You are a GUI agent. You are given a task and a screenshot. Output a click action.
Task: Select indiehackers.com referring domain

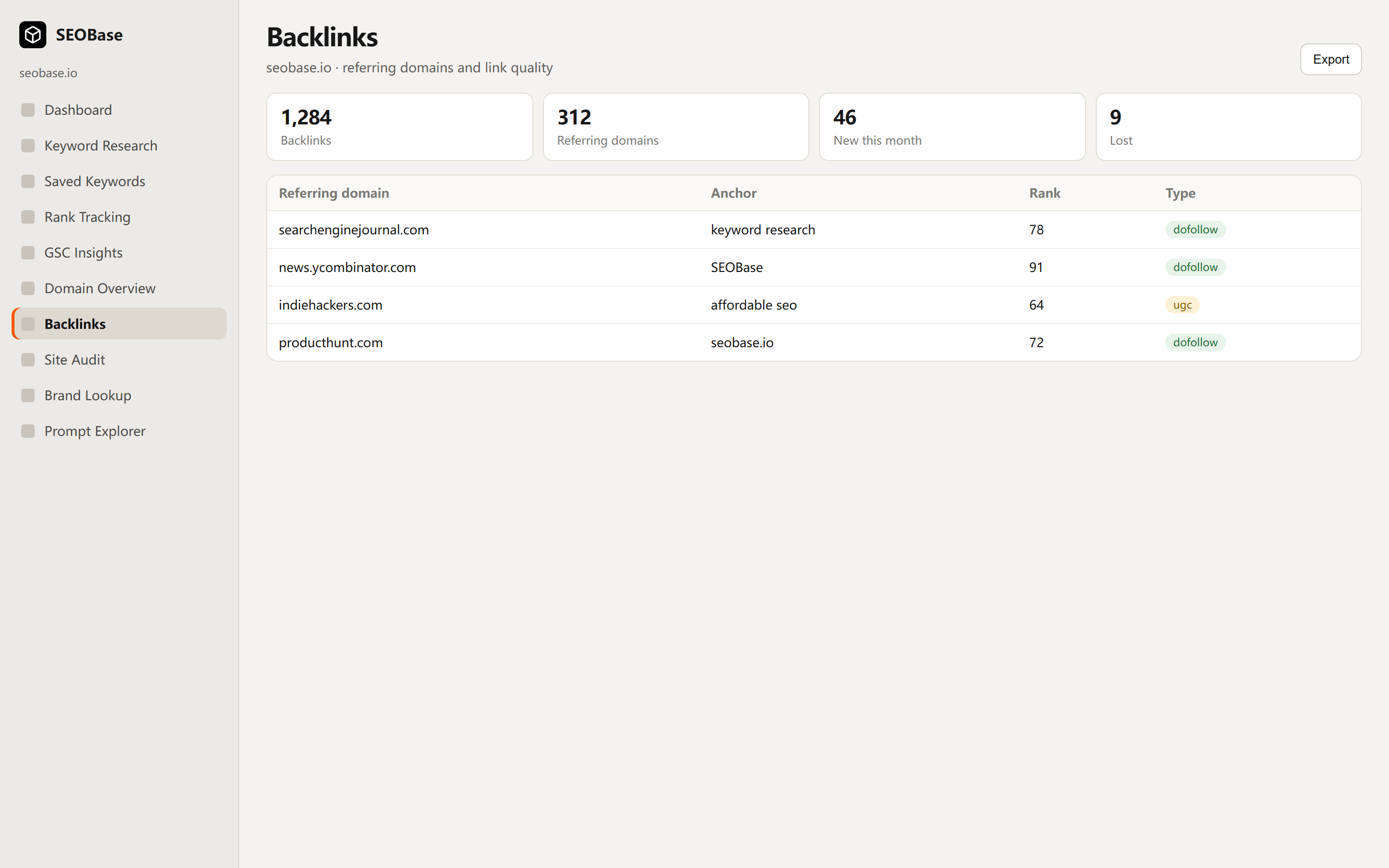tap(330, 305)
